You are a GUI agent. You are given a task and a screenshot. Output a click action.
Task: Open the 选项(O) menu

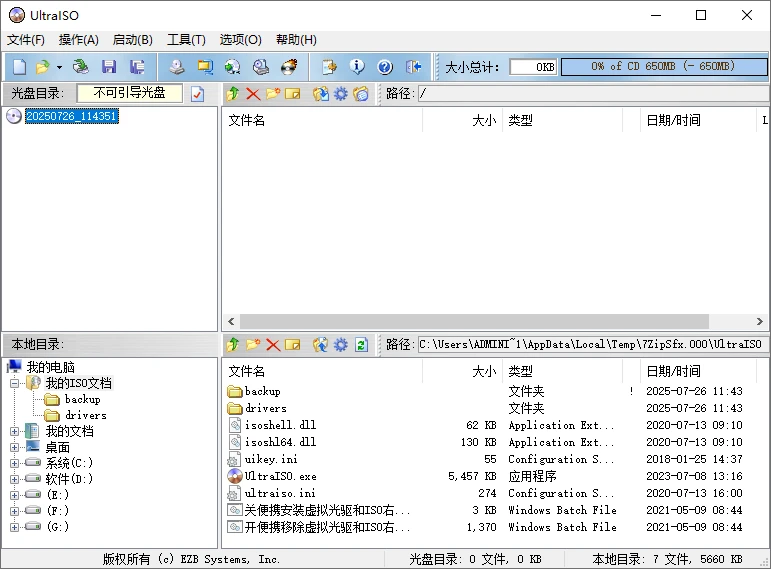coord(240,40)
